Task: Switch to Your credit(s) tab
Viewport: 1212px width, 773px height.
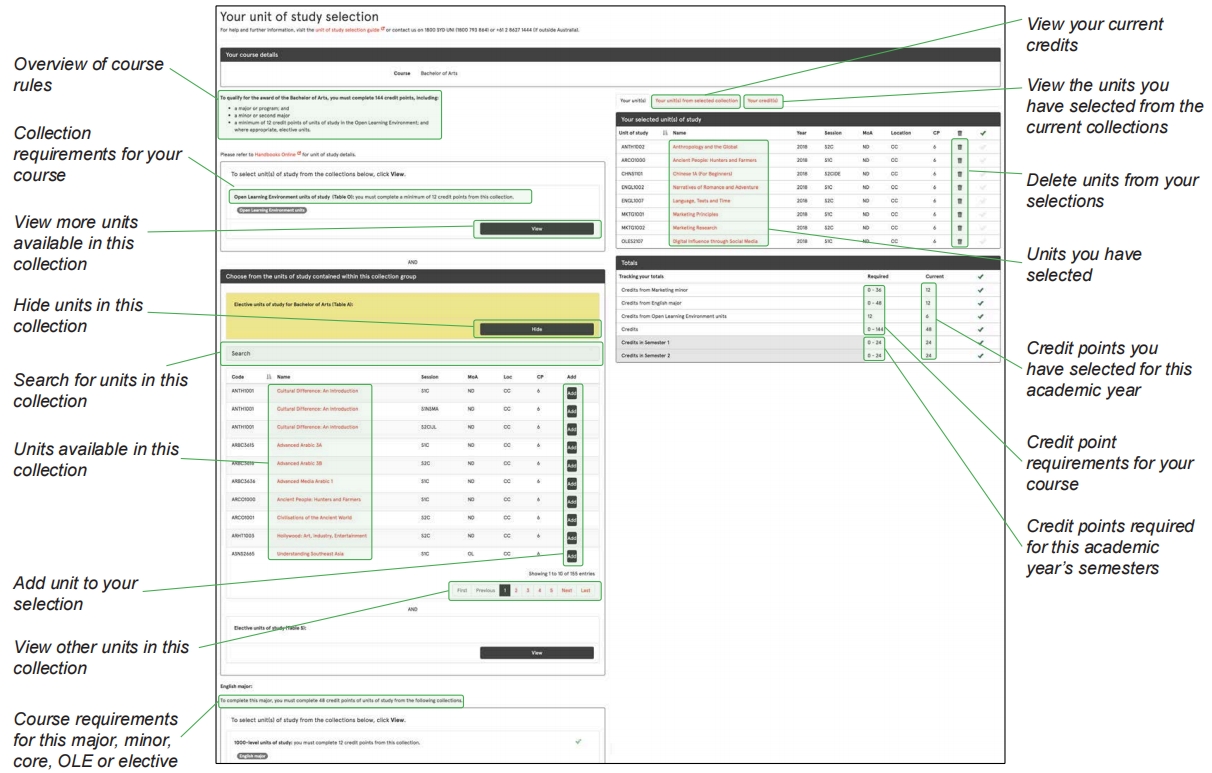Action: pos(763,101)
